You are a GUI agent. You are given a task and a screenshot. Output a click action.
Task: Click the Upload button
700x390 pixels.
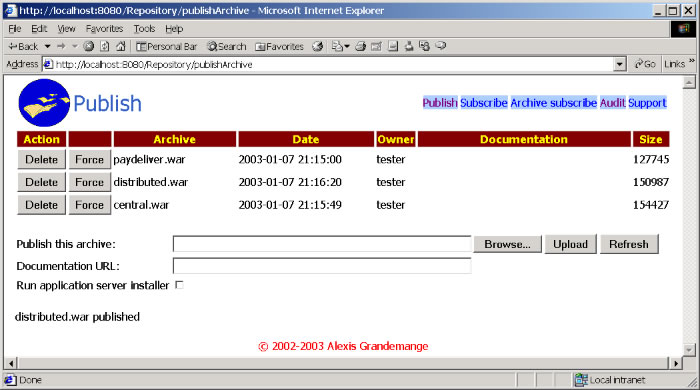[x=571, y=244]
